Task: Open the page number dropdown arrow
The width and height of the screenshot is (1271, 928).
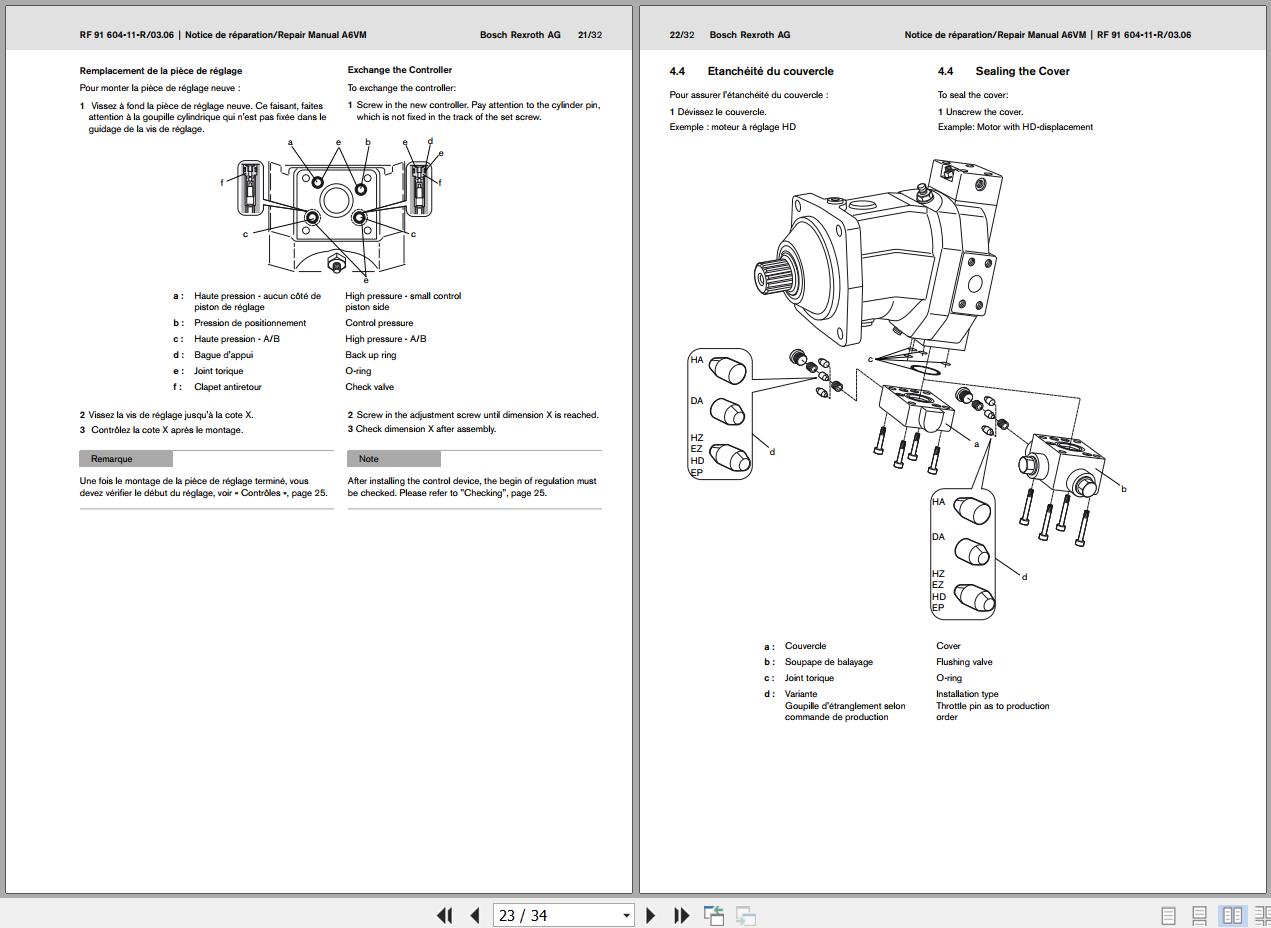Action: [x=627, y=915]
